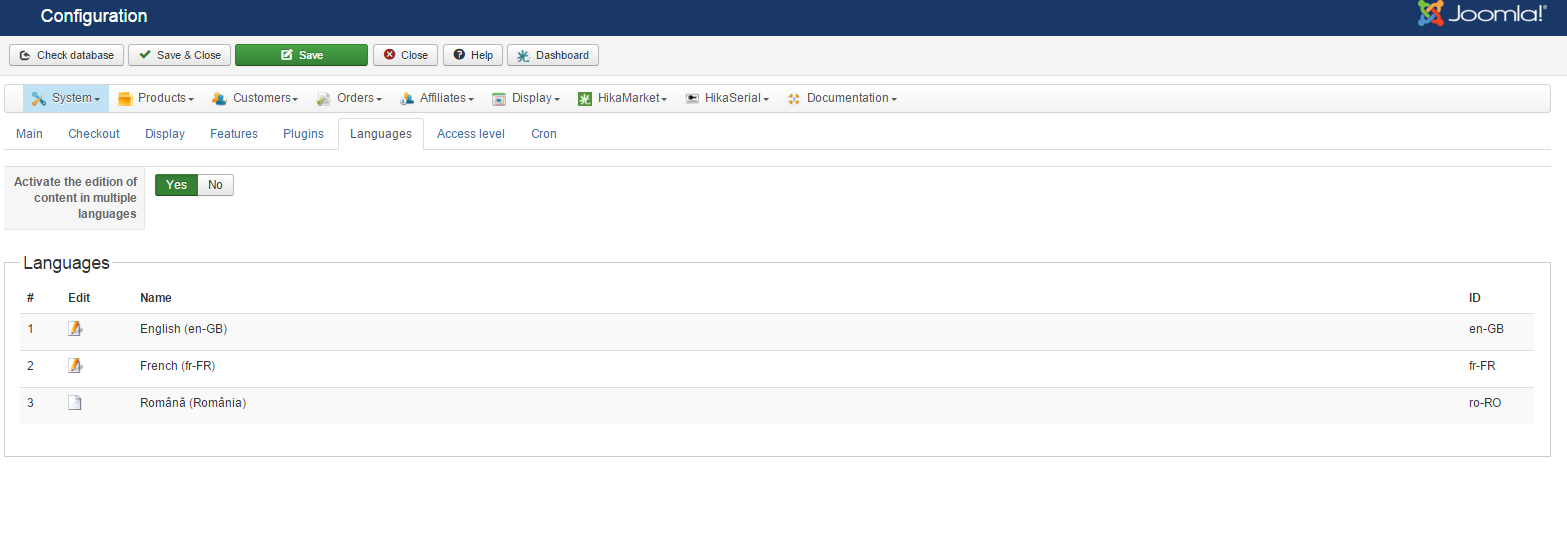Screen dimensions: 1567x550
Task: Open the Display configuration tab
Action: click(x=165, y=134)
